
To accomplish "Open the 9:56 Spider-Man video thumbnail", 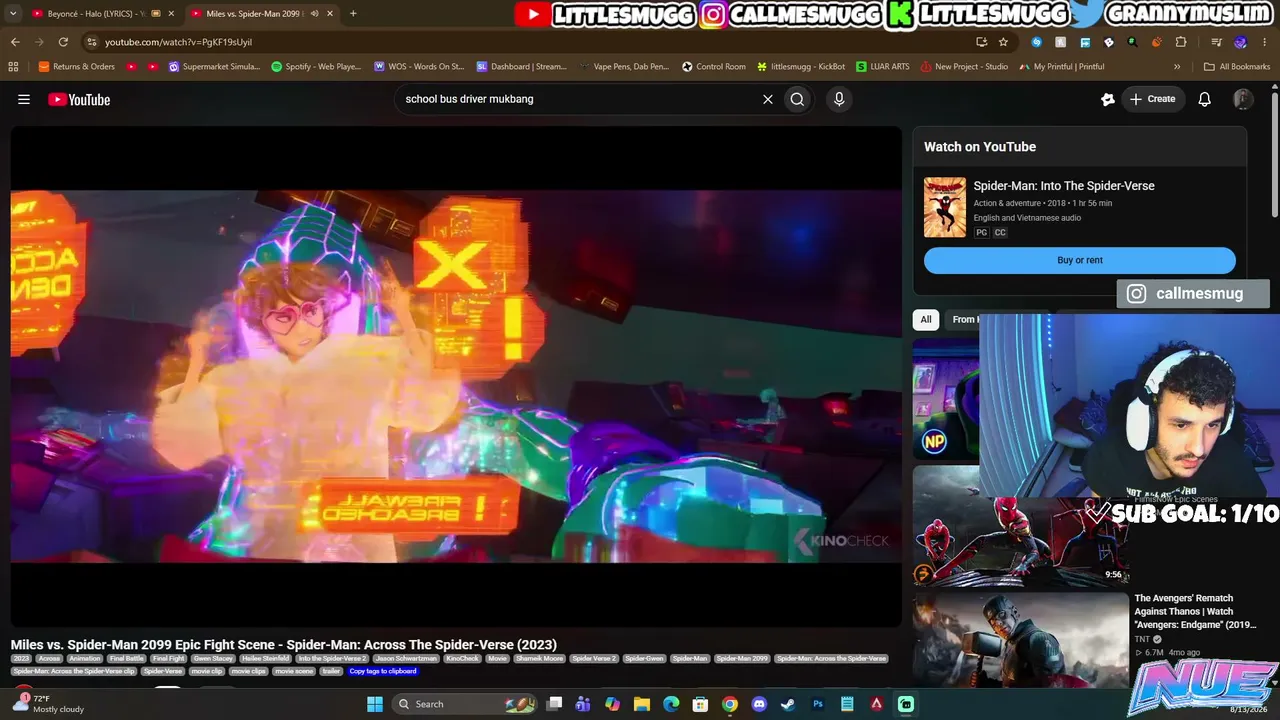I will tap(1021, 524).
